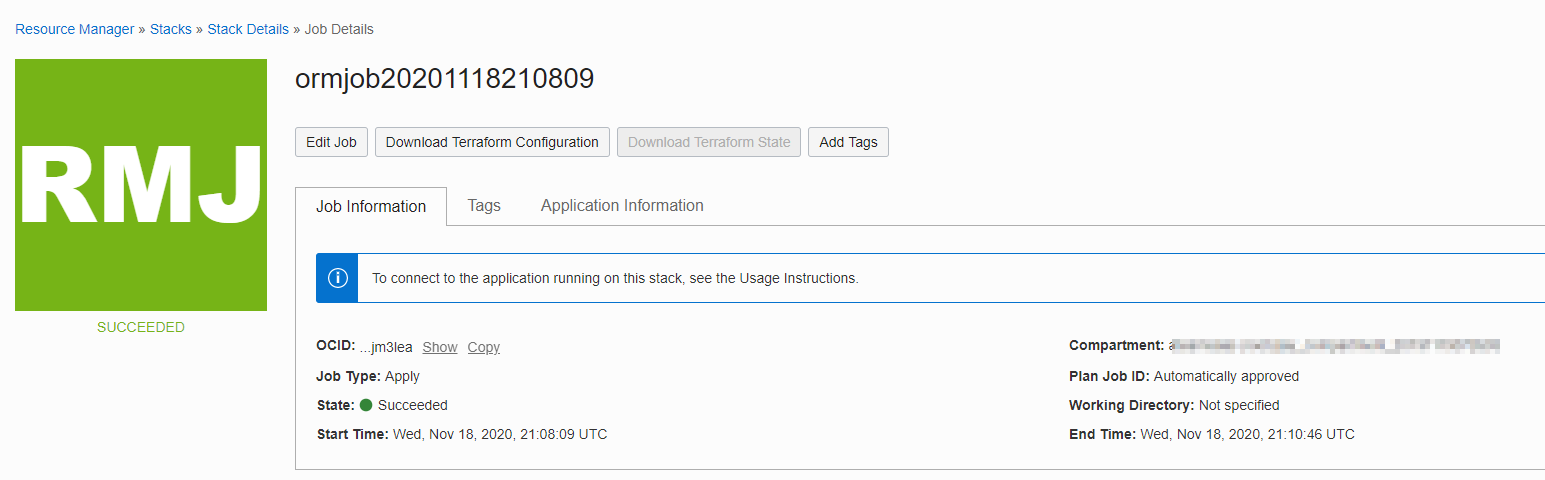Viewport: 1545px width, 480px height.
Task: Click the Automatically approved Plan Job ID value
Action: (x=1226, y=376)
